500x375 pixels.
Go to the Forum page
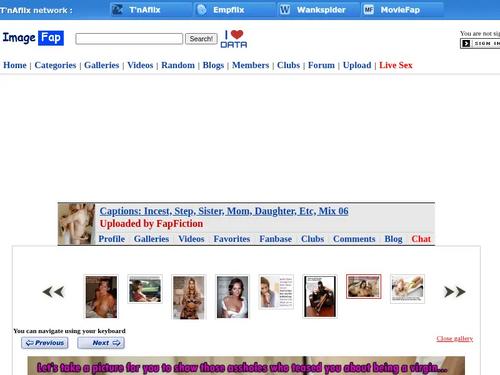pyautogui.click(x=321, y=65)
